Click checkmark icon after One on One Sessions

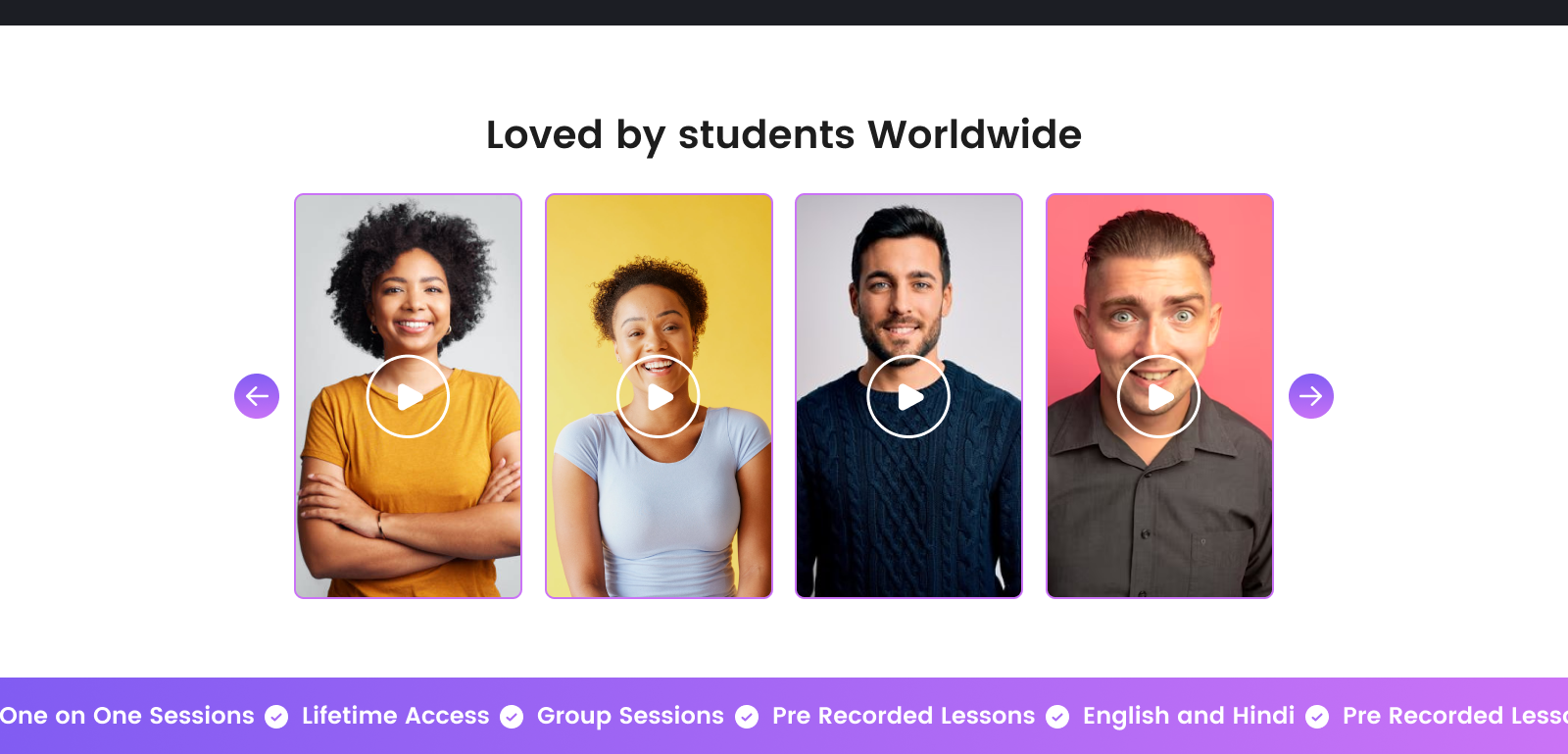click(277, 717)
